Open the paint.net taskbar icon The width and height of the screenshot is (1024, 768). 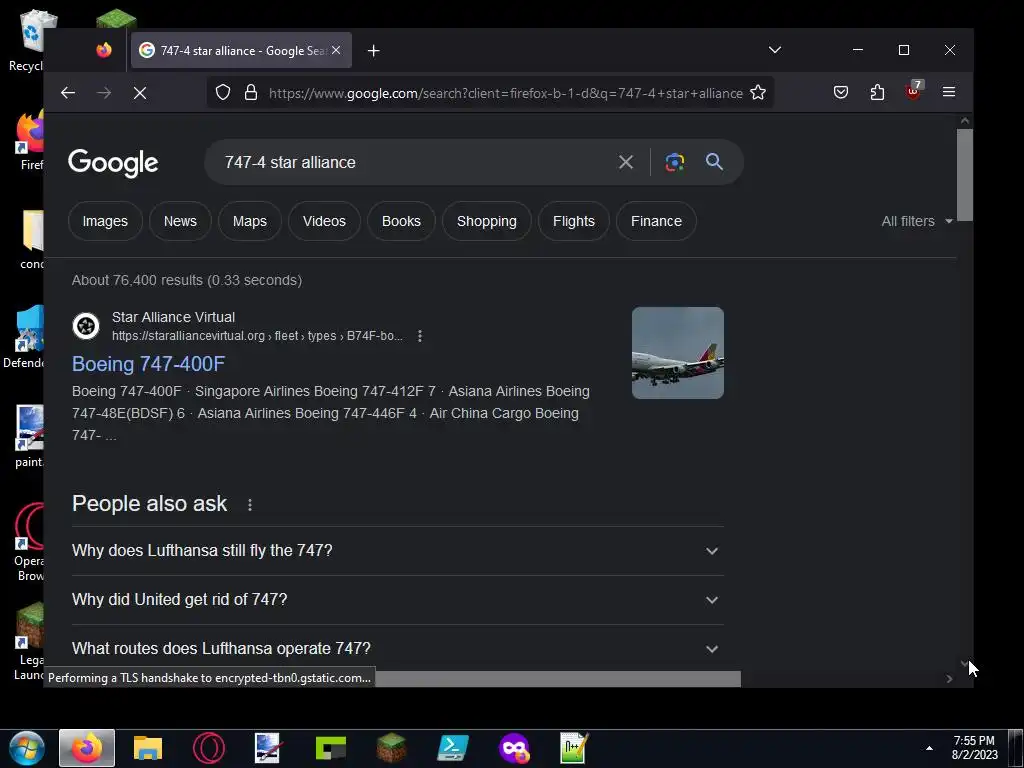click(267, 748)
